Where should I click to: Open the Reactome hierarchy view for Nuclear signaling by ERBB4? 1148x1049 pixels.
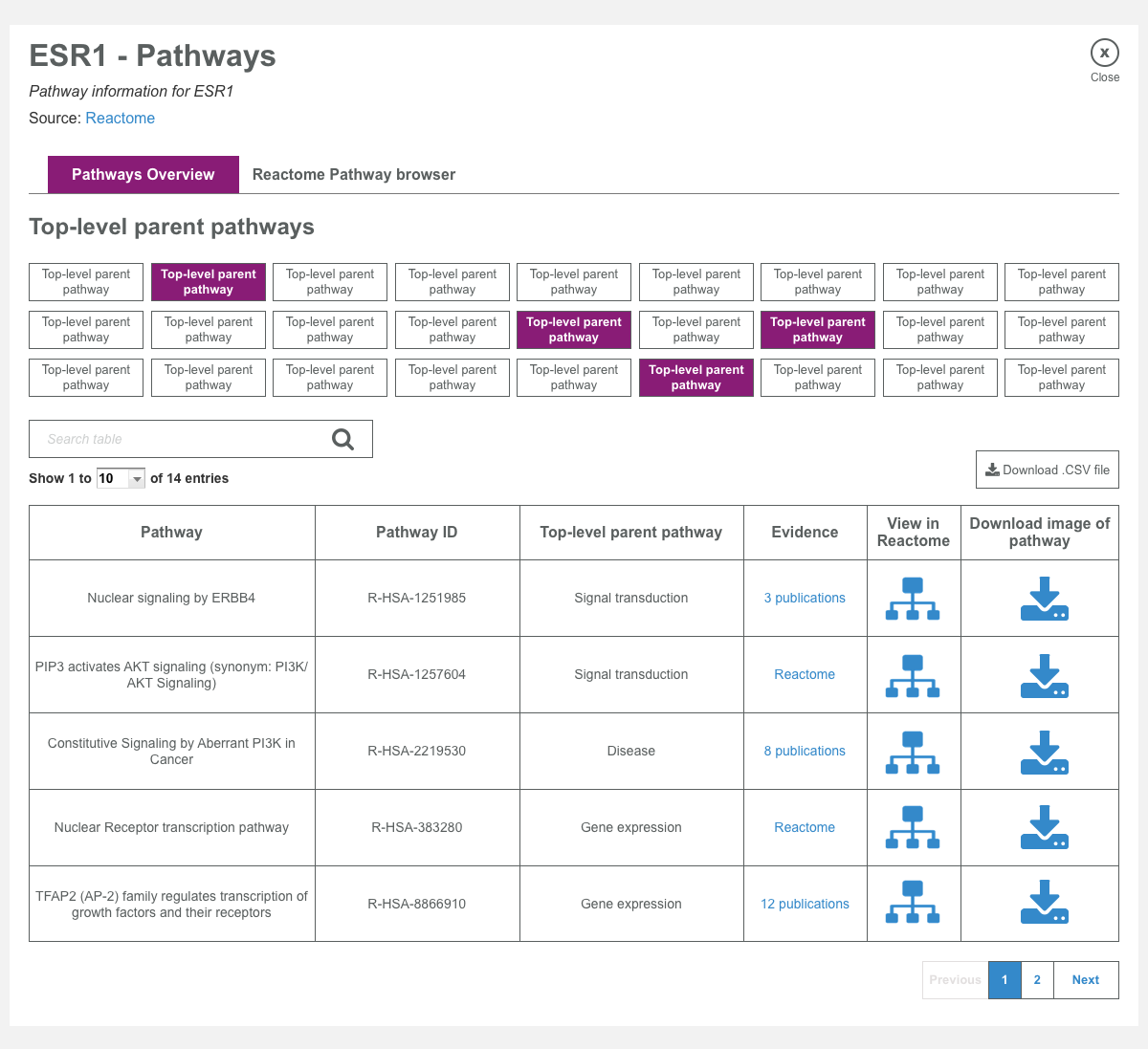914,598
